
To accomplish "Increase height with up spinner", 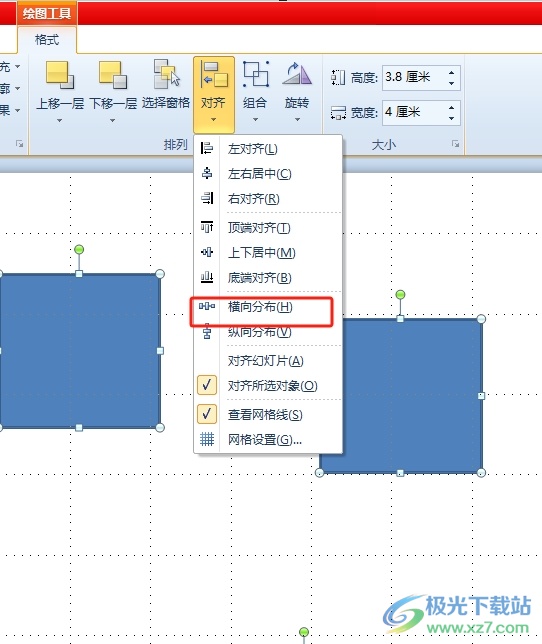I will click(451, 72).
